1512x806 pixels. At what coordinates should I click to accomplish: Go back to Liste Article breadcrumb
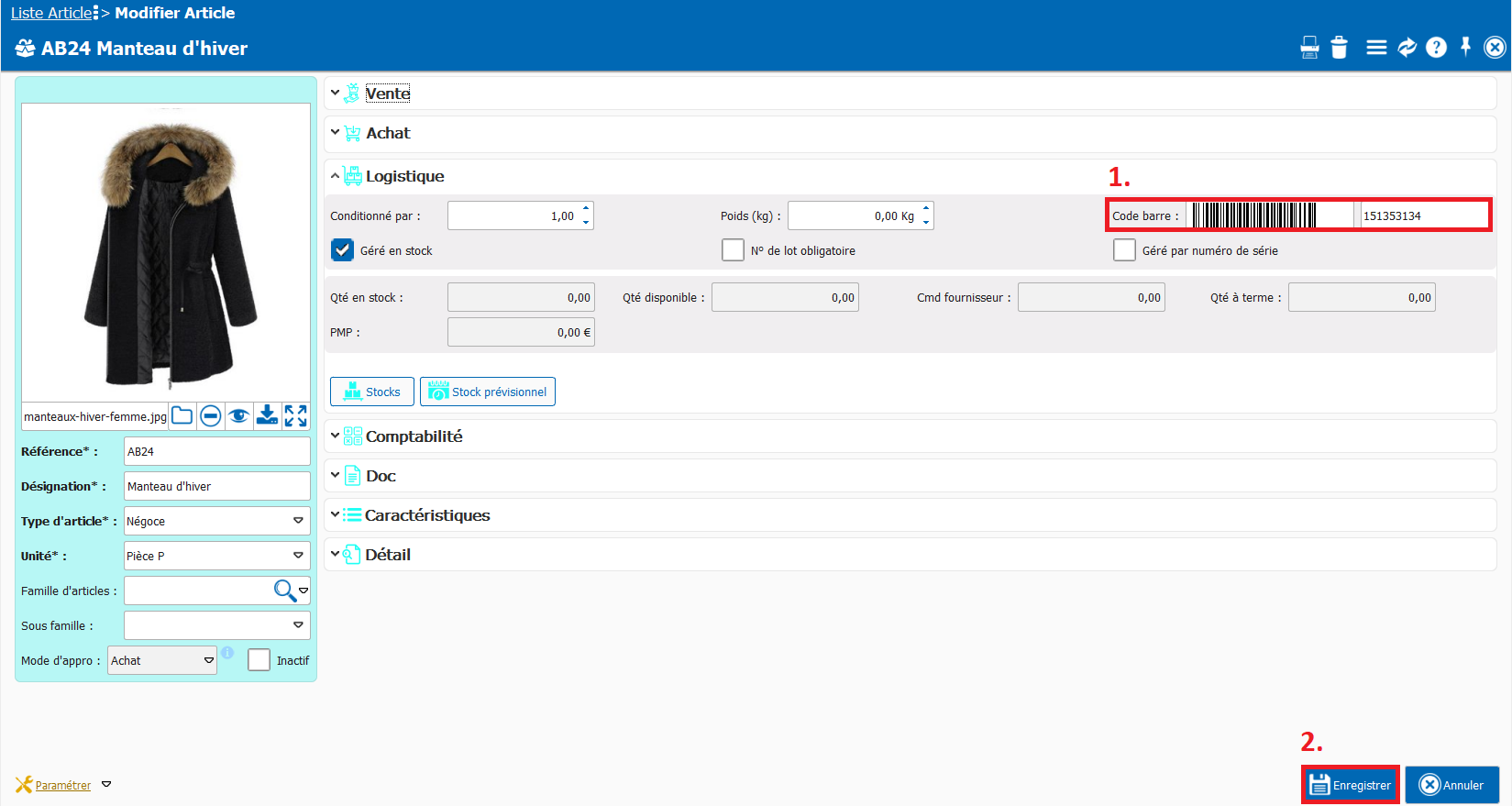click(51, 13)
